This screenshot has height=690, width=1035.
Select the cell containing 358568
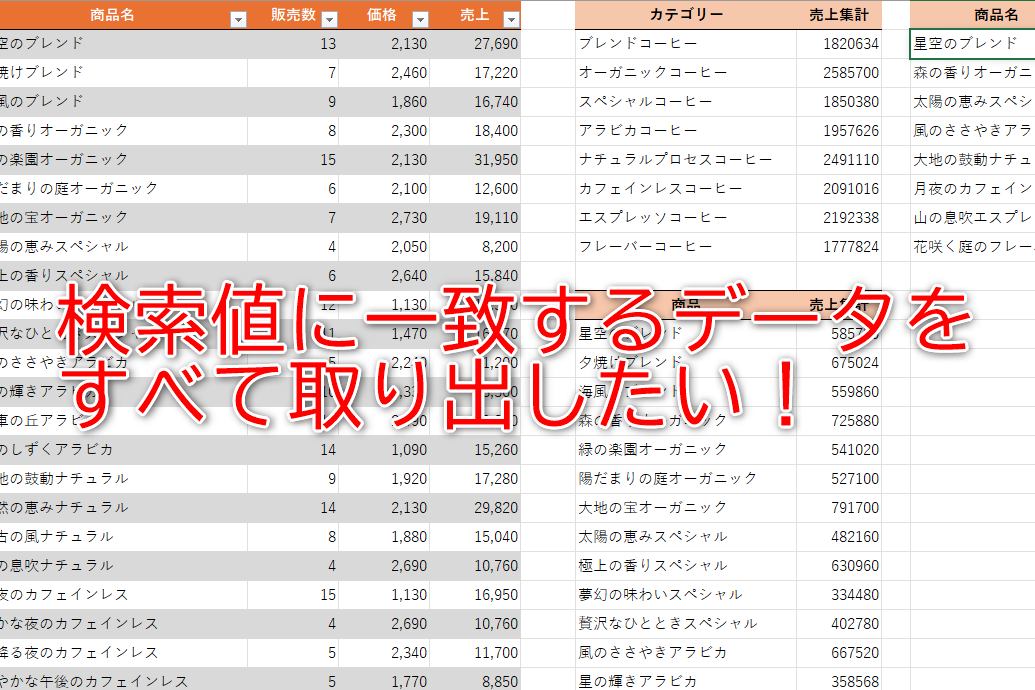pos(838,681)
